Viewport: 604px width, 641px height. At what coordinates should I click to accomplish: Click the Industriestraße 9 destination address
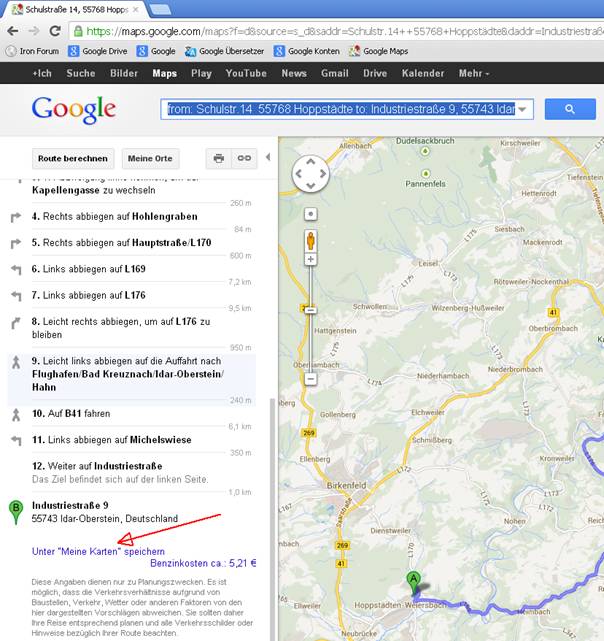click(x=105, y=512)
